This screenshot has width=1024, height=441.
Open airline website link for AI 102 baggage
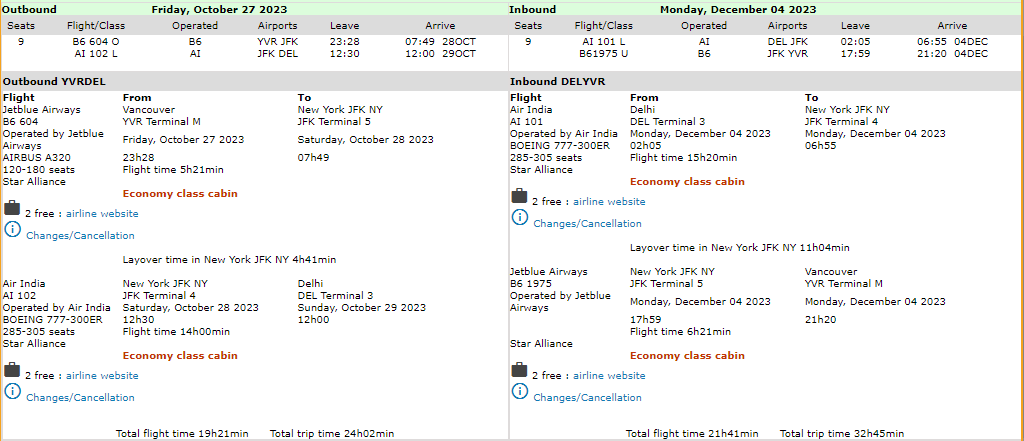102,375
